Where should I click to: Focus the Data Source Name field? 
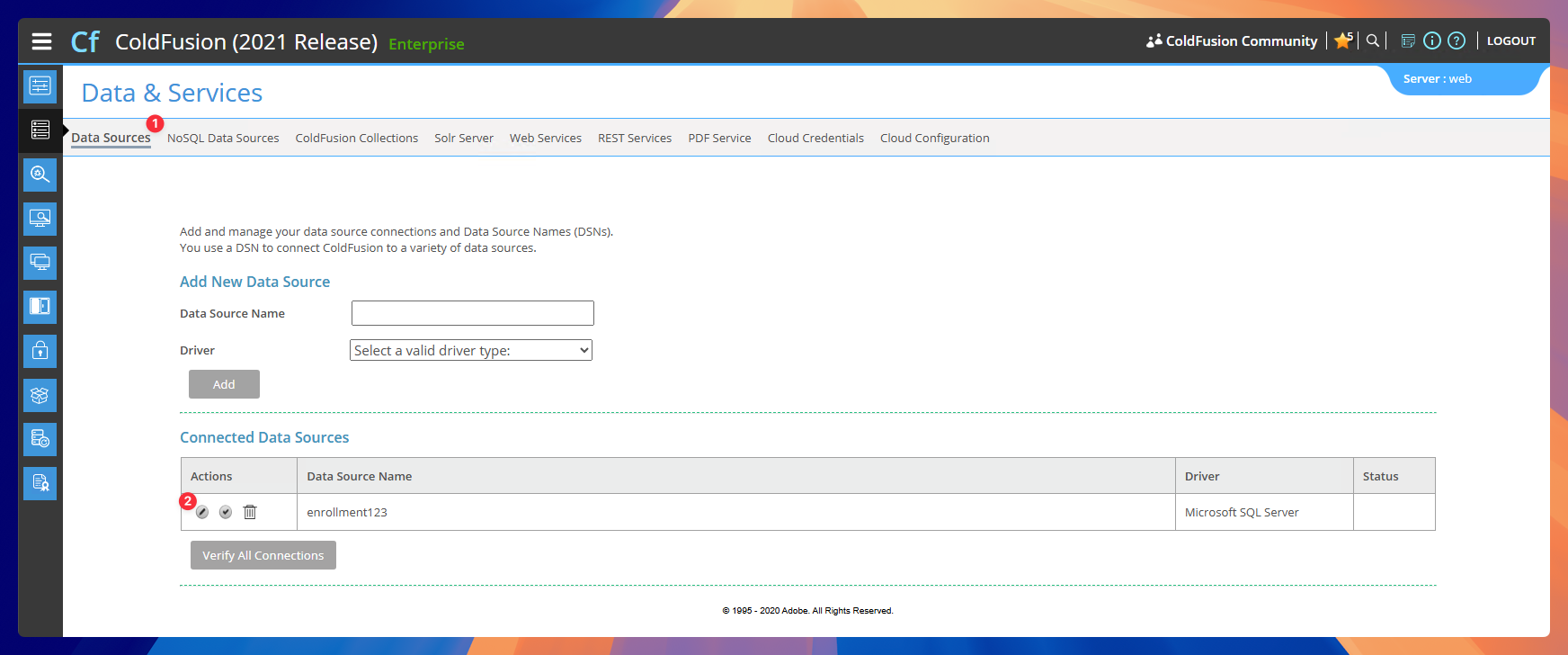[473, 313]
